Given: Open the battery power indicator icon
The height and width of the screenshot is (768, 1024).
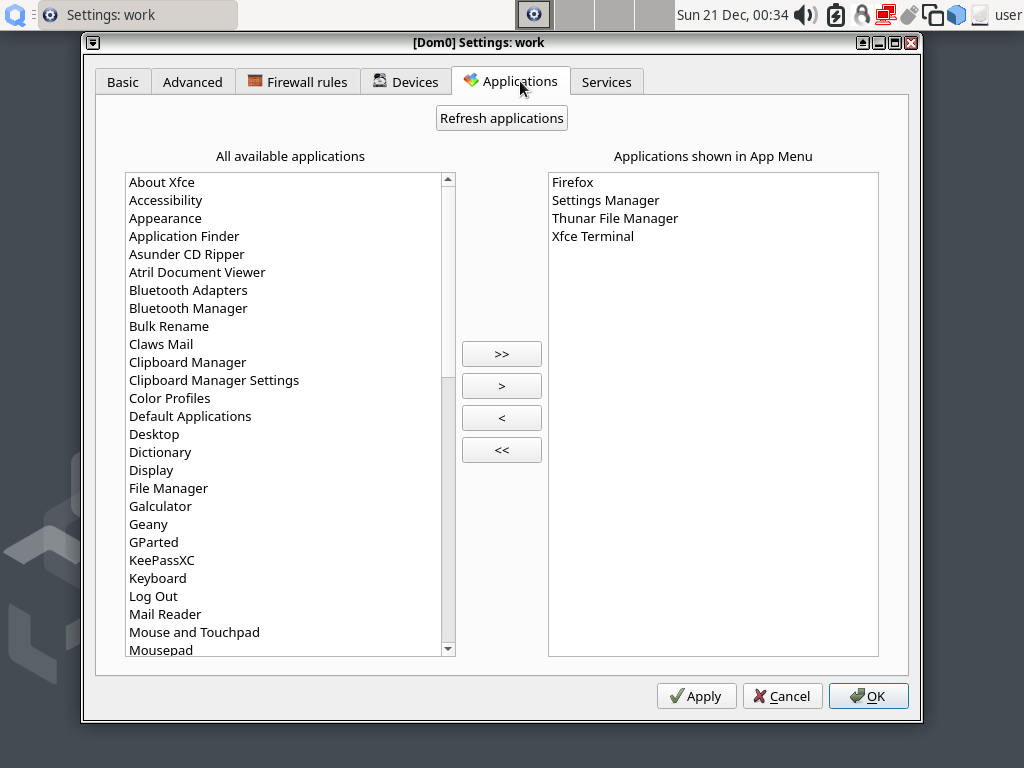Looking at the screenshot, I should pyautogui.click(x=836, y=15).
